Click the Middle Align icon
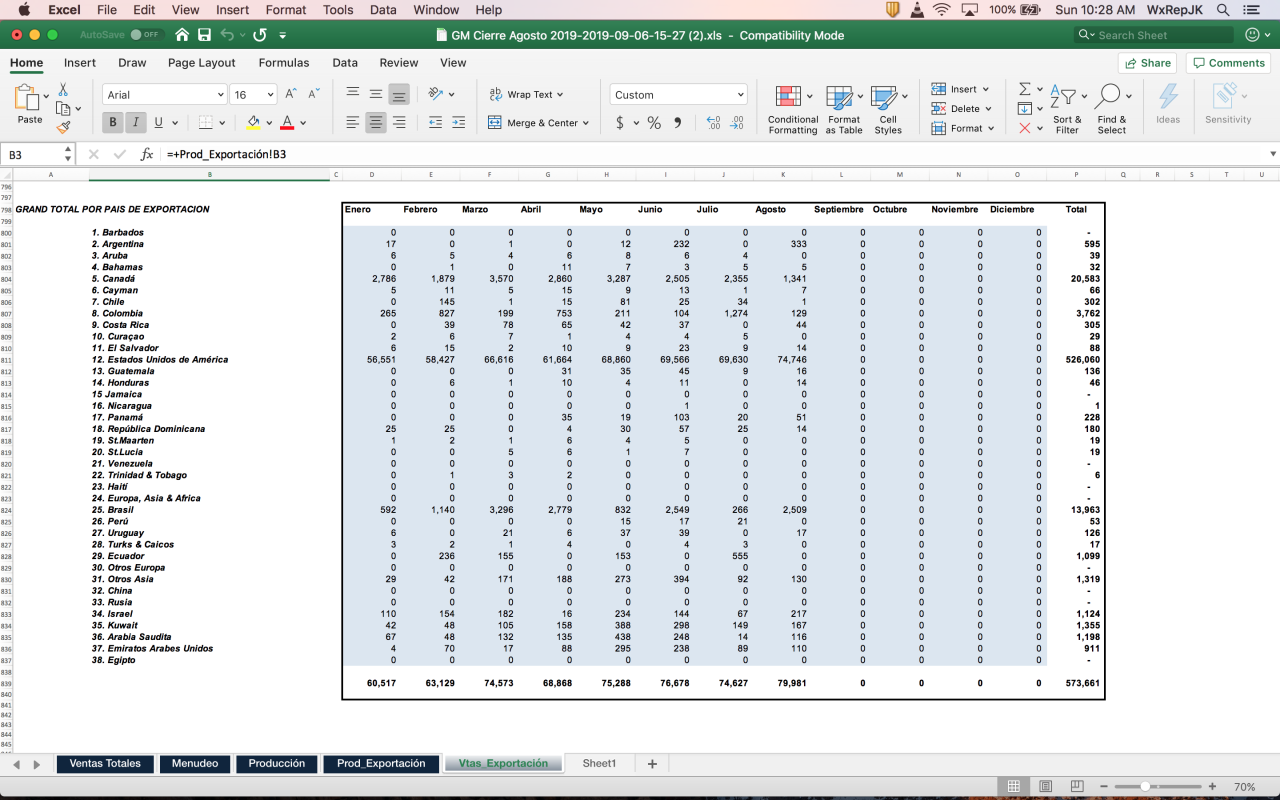1280x800 pixels. point(376,94)
